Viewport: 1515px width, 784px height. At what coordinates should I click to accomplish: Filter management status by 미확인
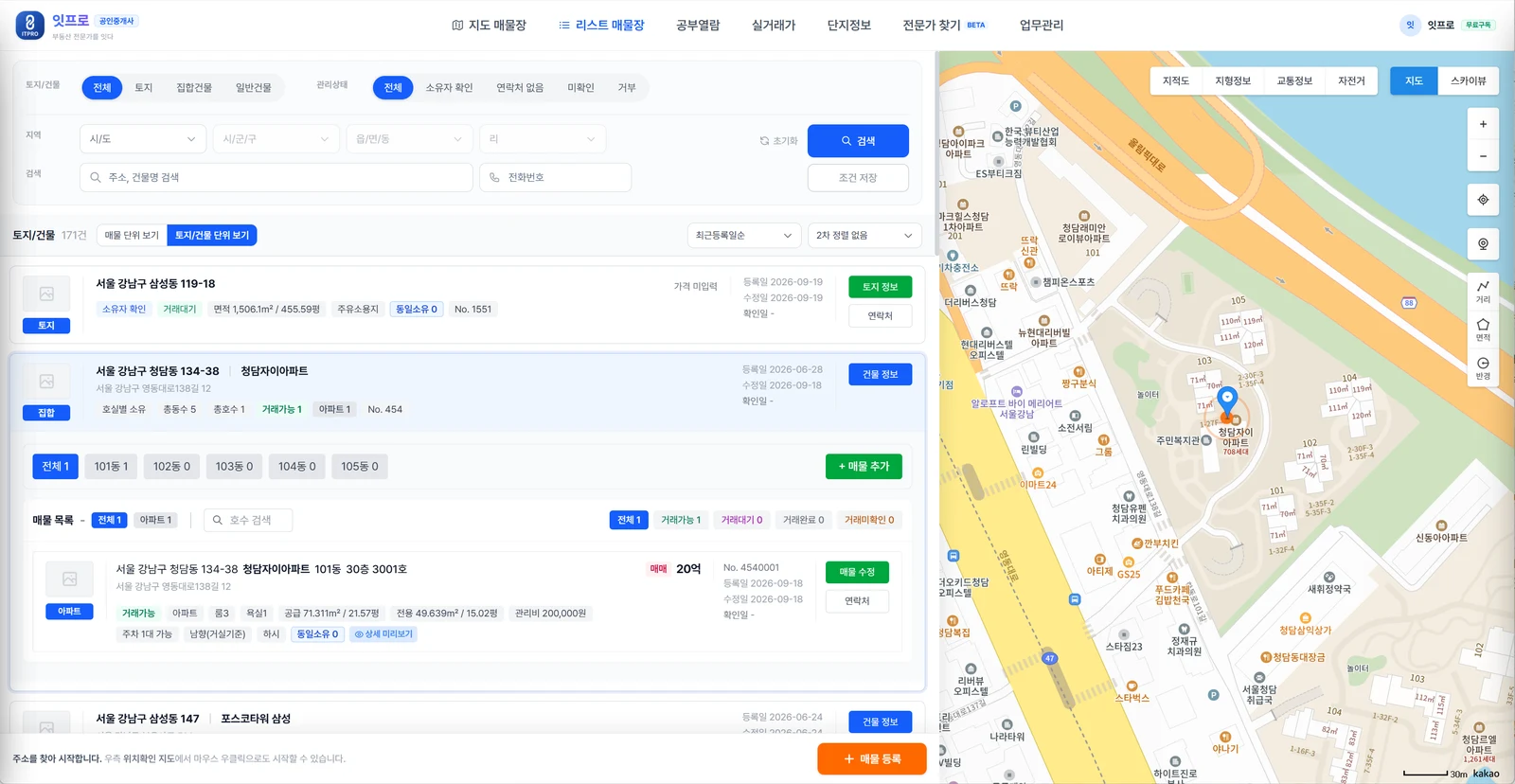pos(580,88)
